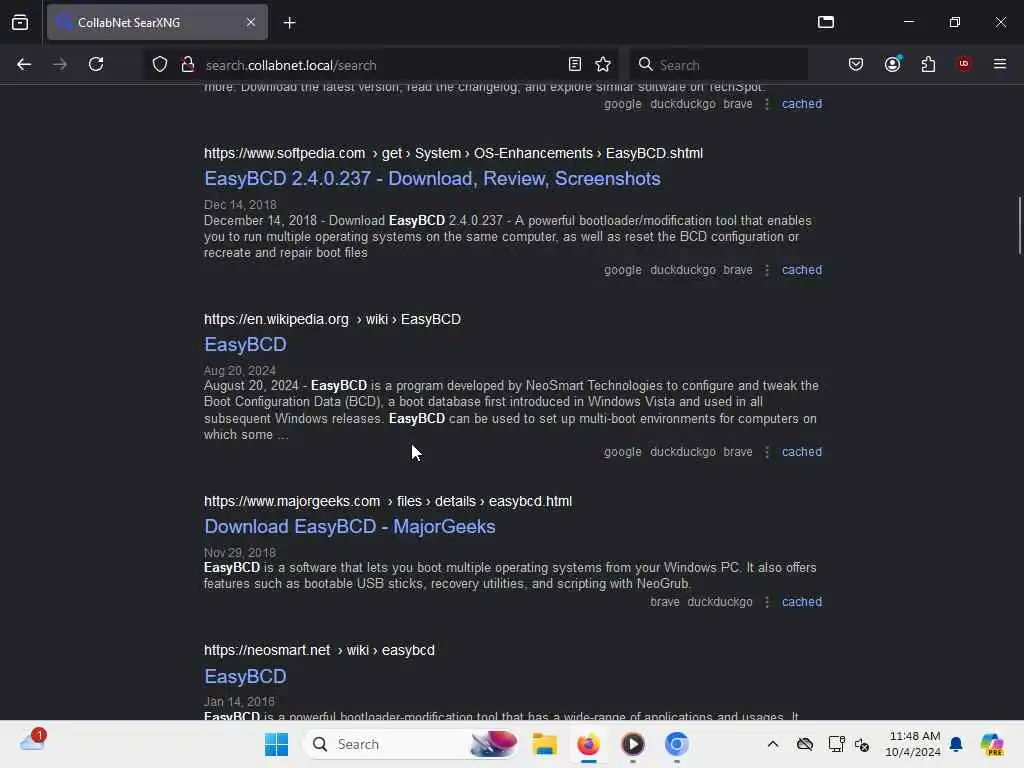Open cached link for Softpedia result

click(x=802, y=270)
